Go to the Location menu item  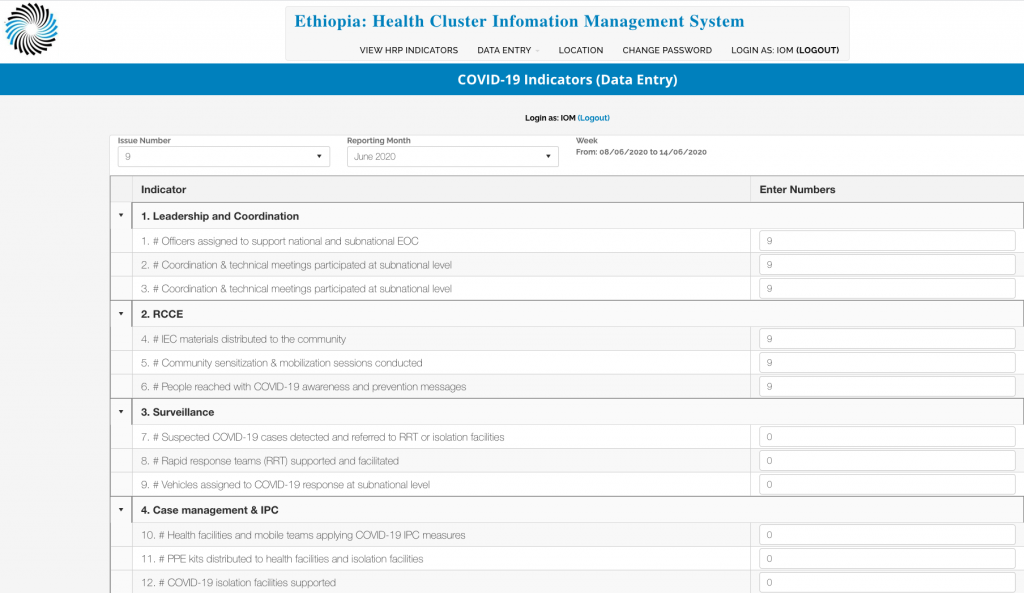(581, 50)
